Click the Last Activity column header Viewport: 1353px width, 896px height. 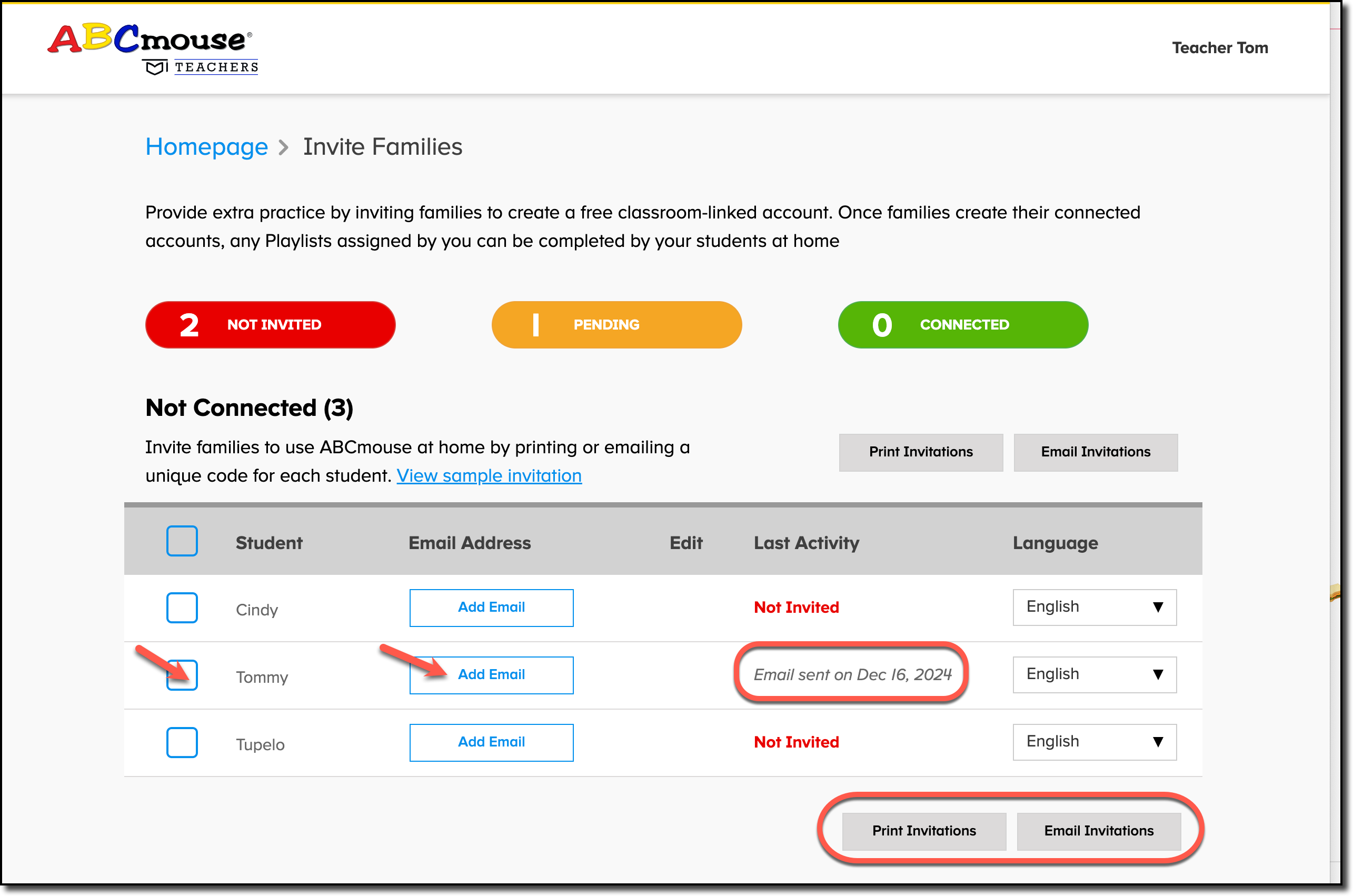coord(806,543)
